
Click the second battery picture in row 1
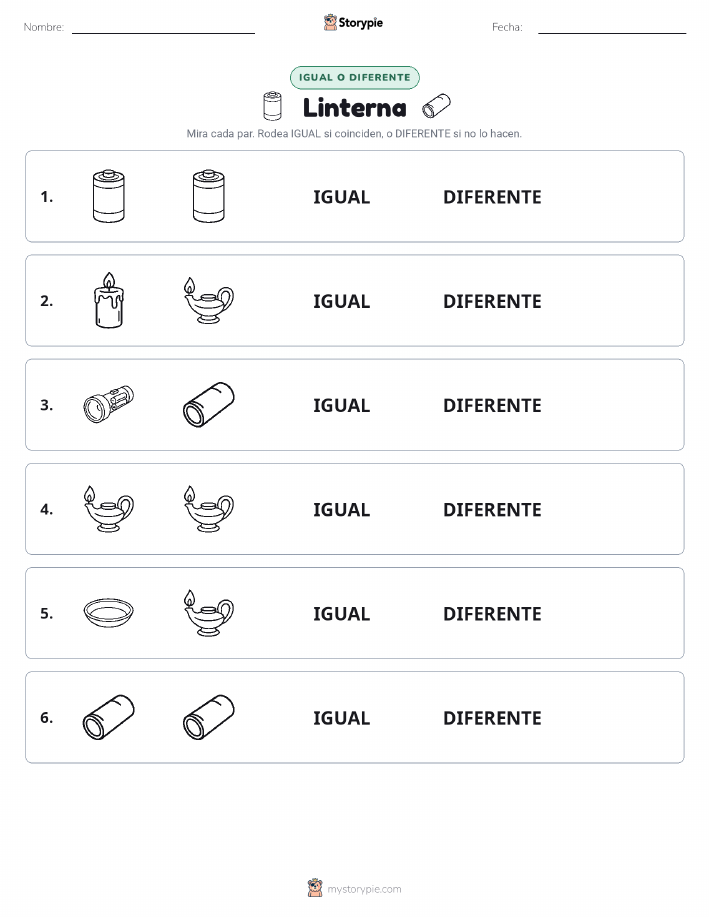click(x=209, y=196)
